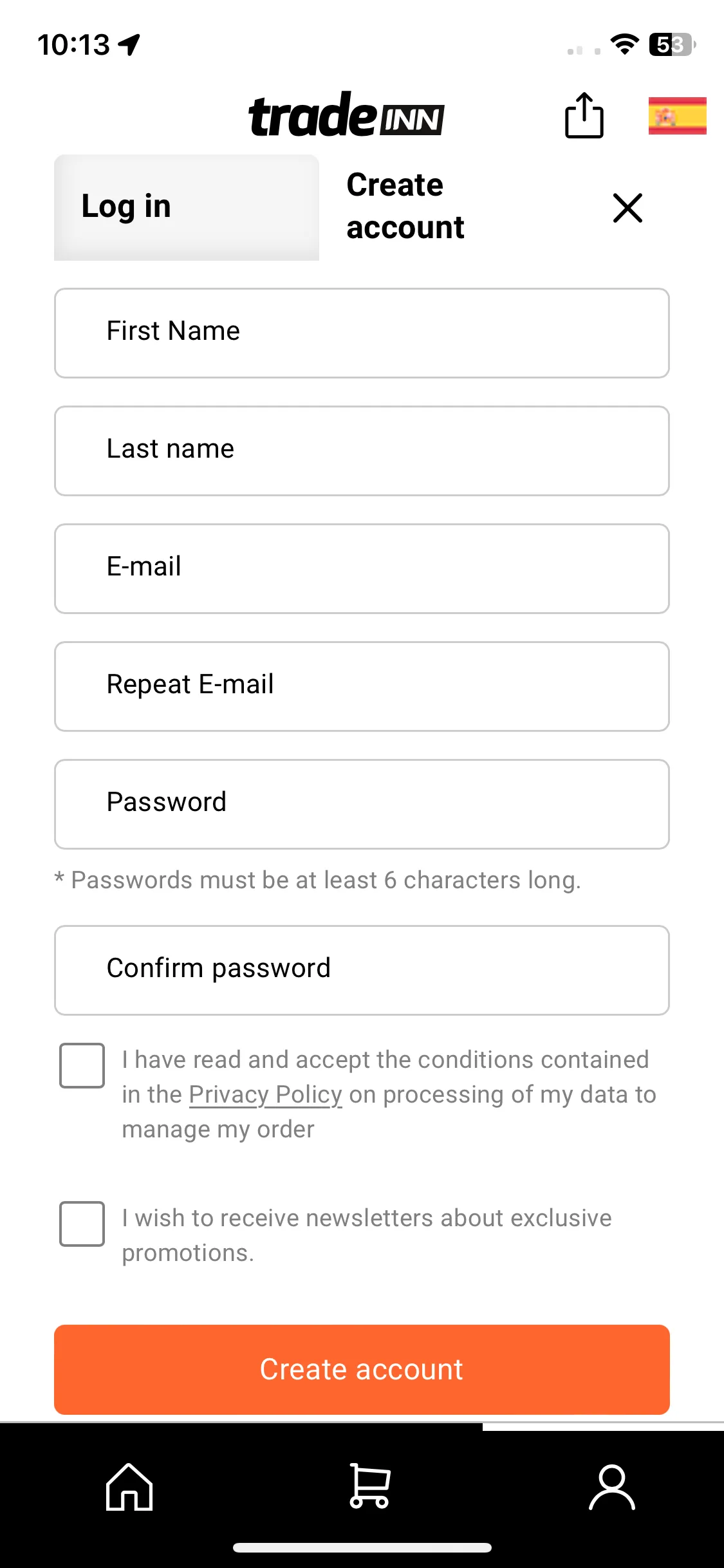Tap the Password input field
This screenshot has width=724, height=1568.
(362, 804)
